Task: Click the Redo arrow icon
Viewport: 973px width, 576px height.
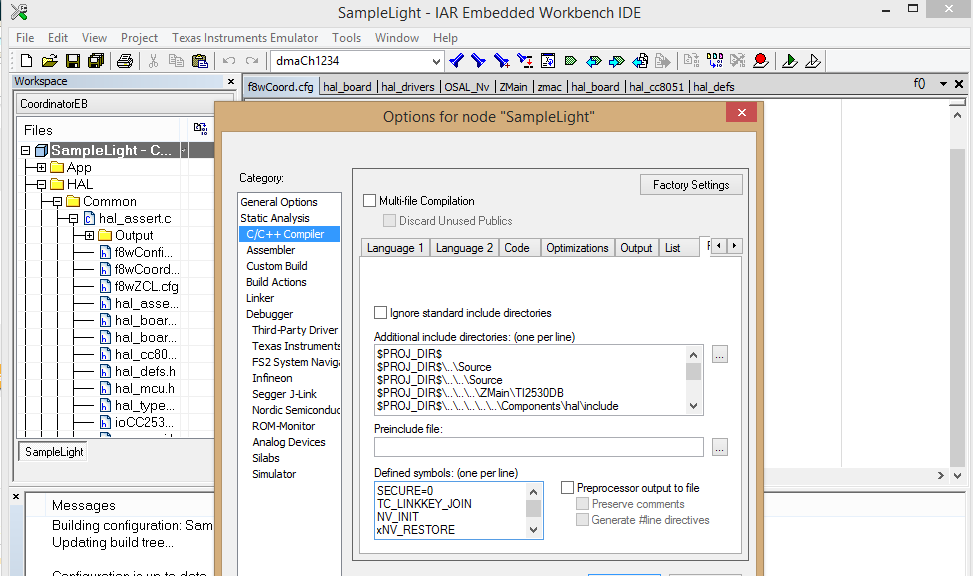Action: click(x=252, y=61)
